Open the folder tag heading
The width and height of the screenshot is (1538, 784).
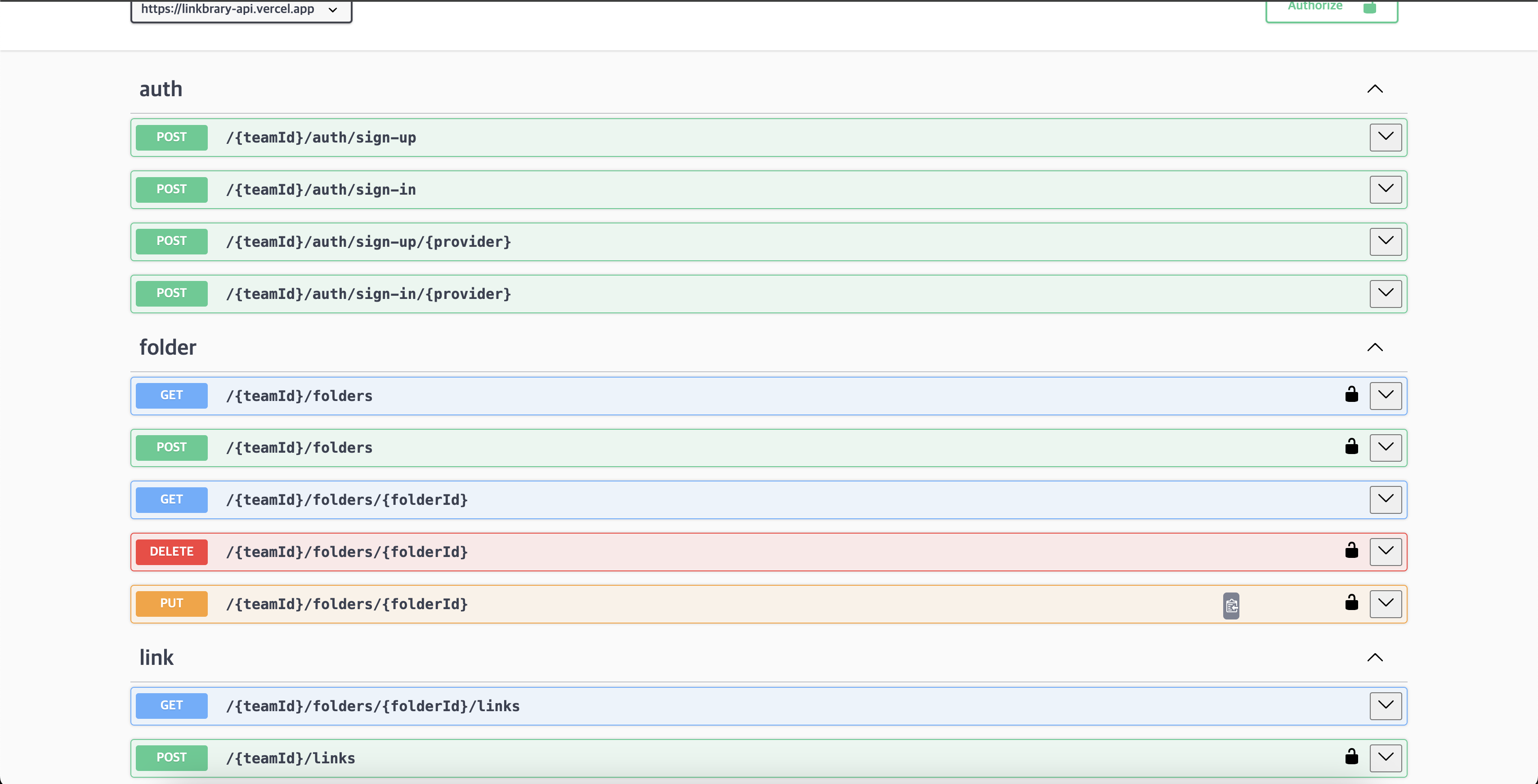click(x=168, y=347)
